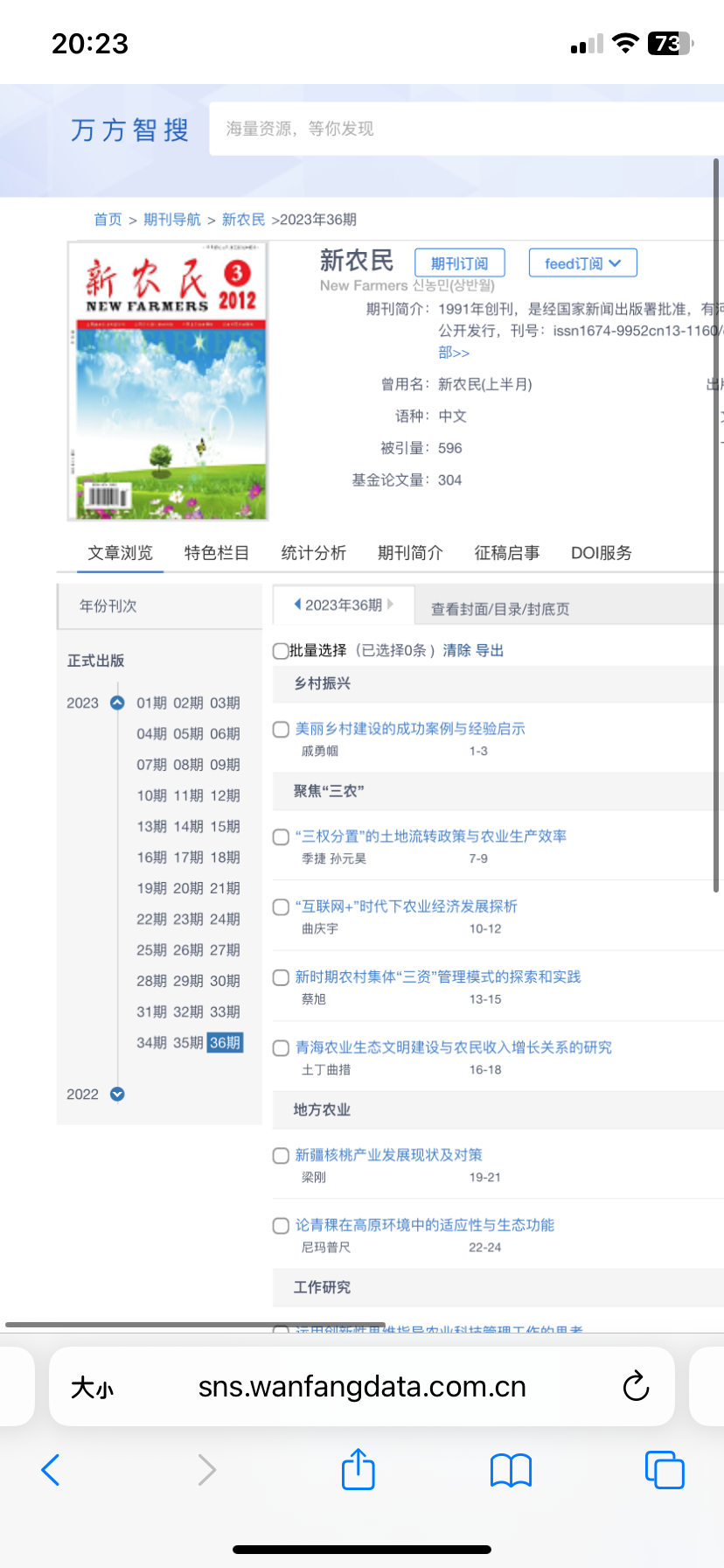The height and width of the screenshot is (1568, 724).
Task: Click the 期刊订阅 button
Action: (459, 263)
